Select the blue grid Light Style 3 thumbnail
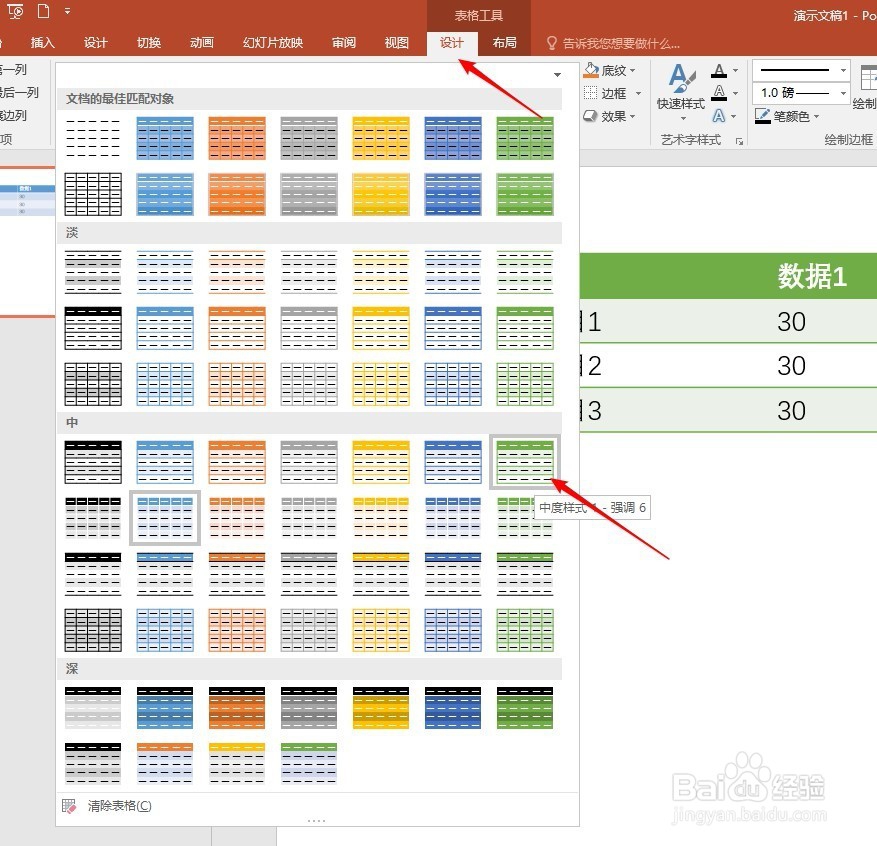This screenshot has height=846, width=877. pos(165,384)
